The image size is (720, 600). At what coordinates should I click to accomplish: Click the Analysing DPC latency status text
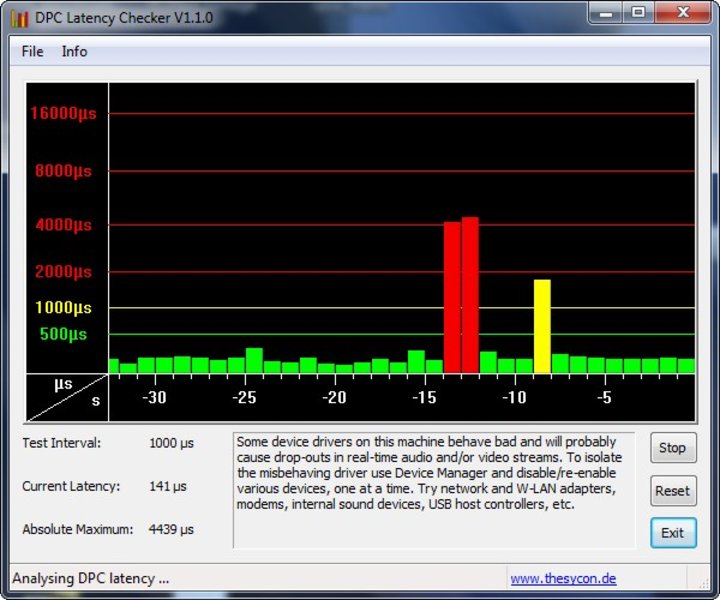pyautogui.click(x=91, y=578)
